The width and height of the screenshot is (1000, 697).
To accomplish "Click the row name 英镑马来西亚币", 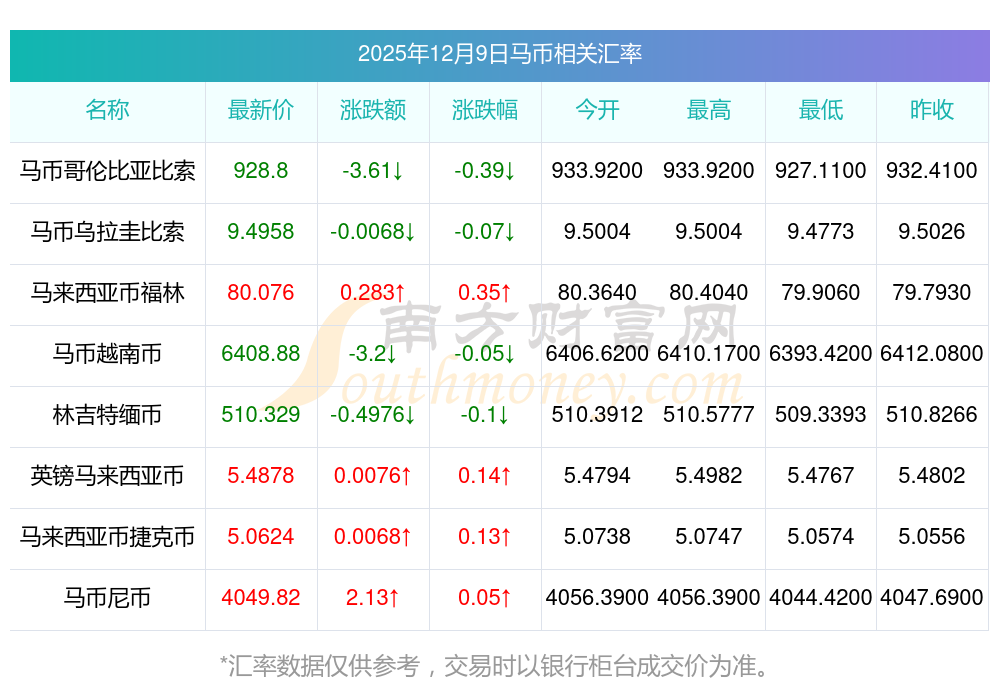I will tap(107, 476).
